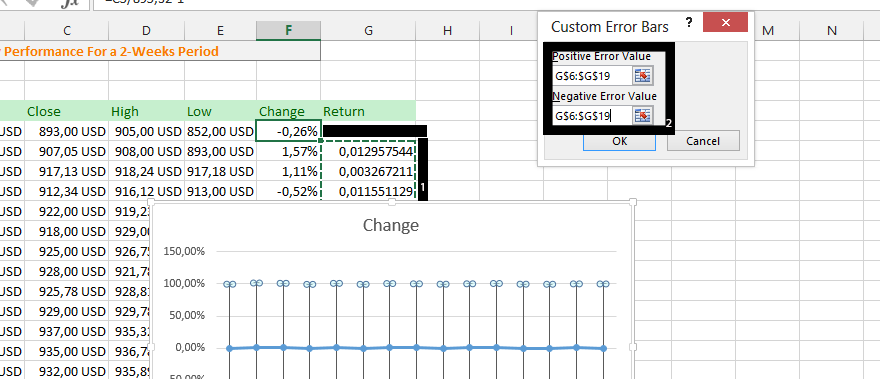880x379 pixels.
Task: Click the Performance For a 2-Weeks Period title cell
Action: point(161,52)
